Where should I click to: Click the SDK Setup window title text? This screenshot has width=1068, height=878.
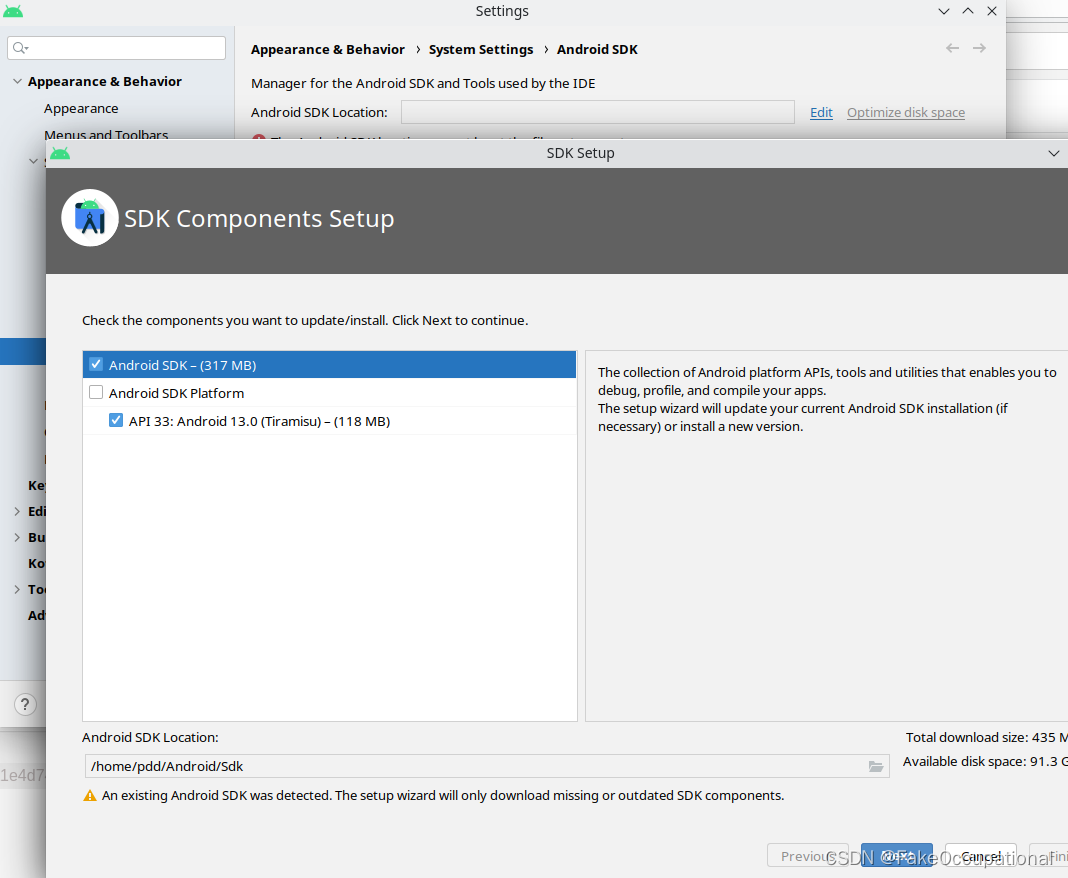tap(580, 153)
